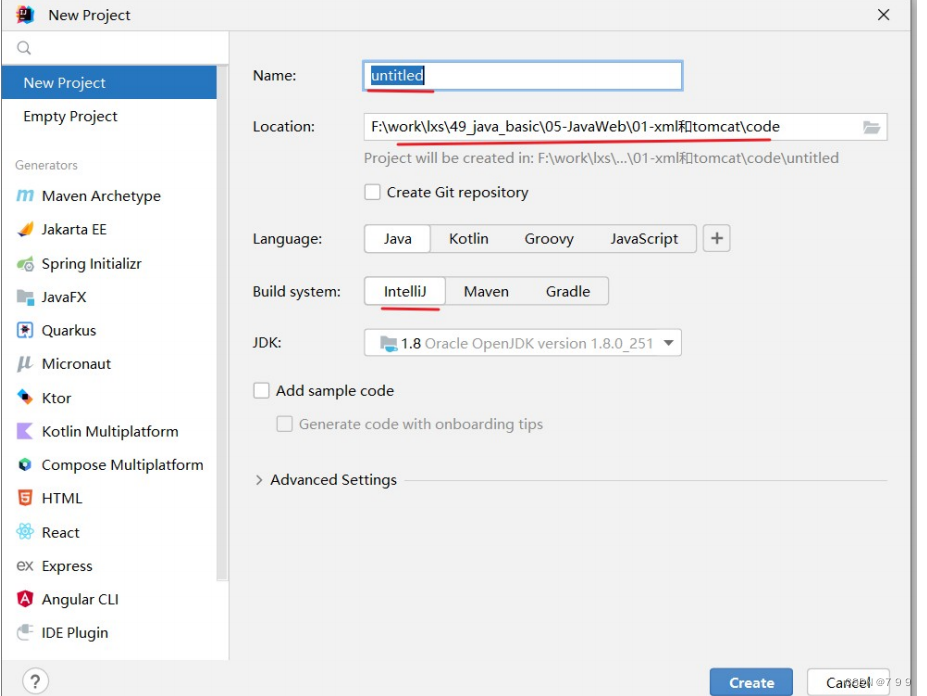927x696 pixels.
Task: Choose IntelliJ build system
Action: pos(405,292)
